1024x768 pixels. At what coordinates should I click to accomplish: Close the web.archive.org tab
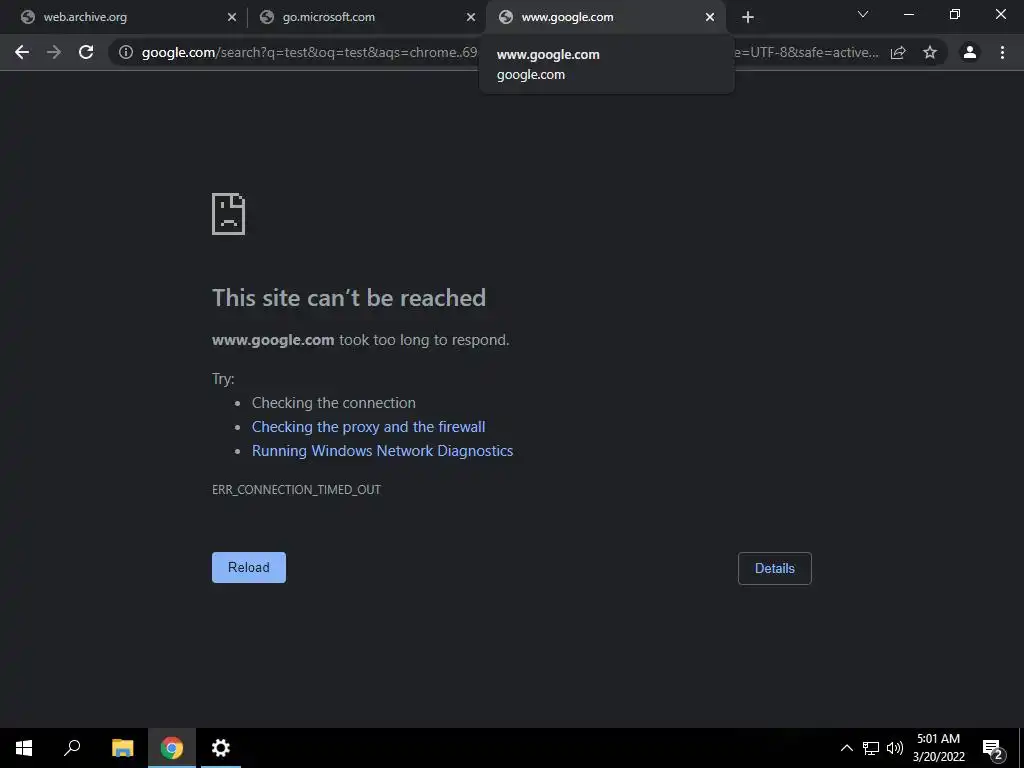pos(232,17)
